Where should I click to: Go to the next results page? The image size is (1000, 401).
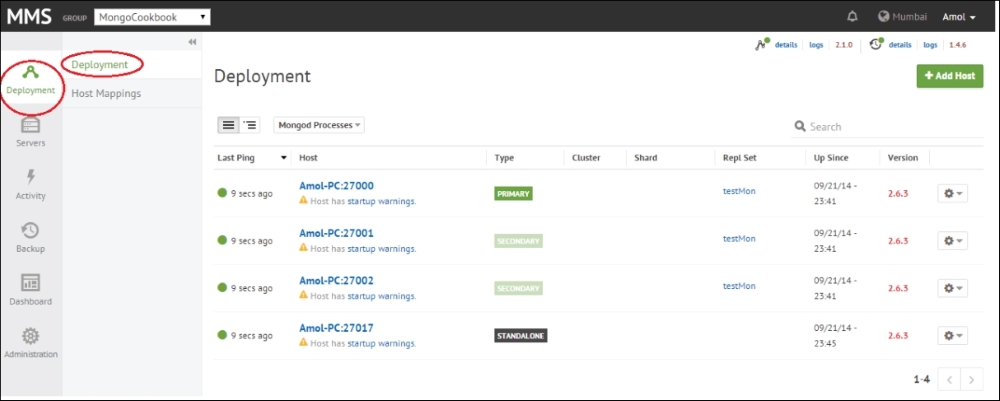tap(971, 380)
